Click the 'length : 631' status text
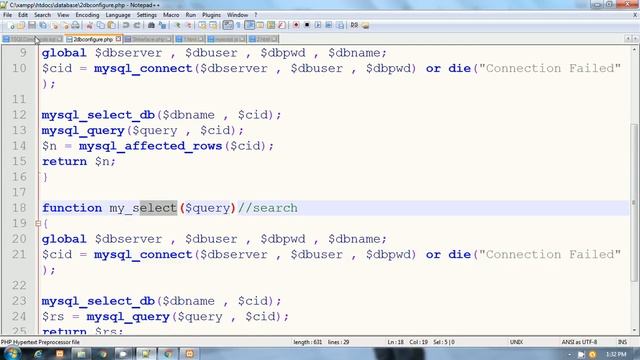The image size is (640, 360). coord(307,342)
